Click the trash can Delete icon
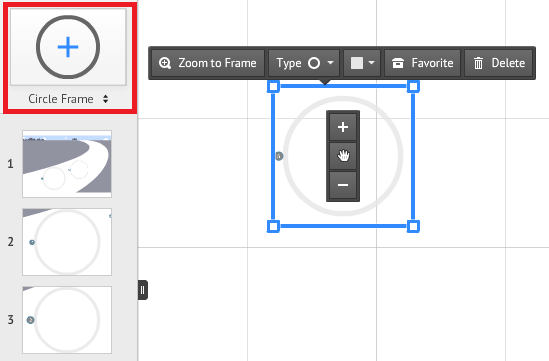 pyautogui.click(x=478, y=63)
